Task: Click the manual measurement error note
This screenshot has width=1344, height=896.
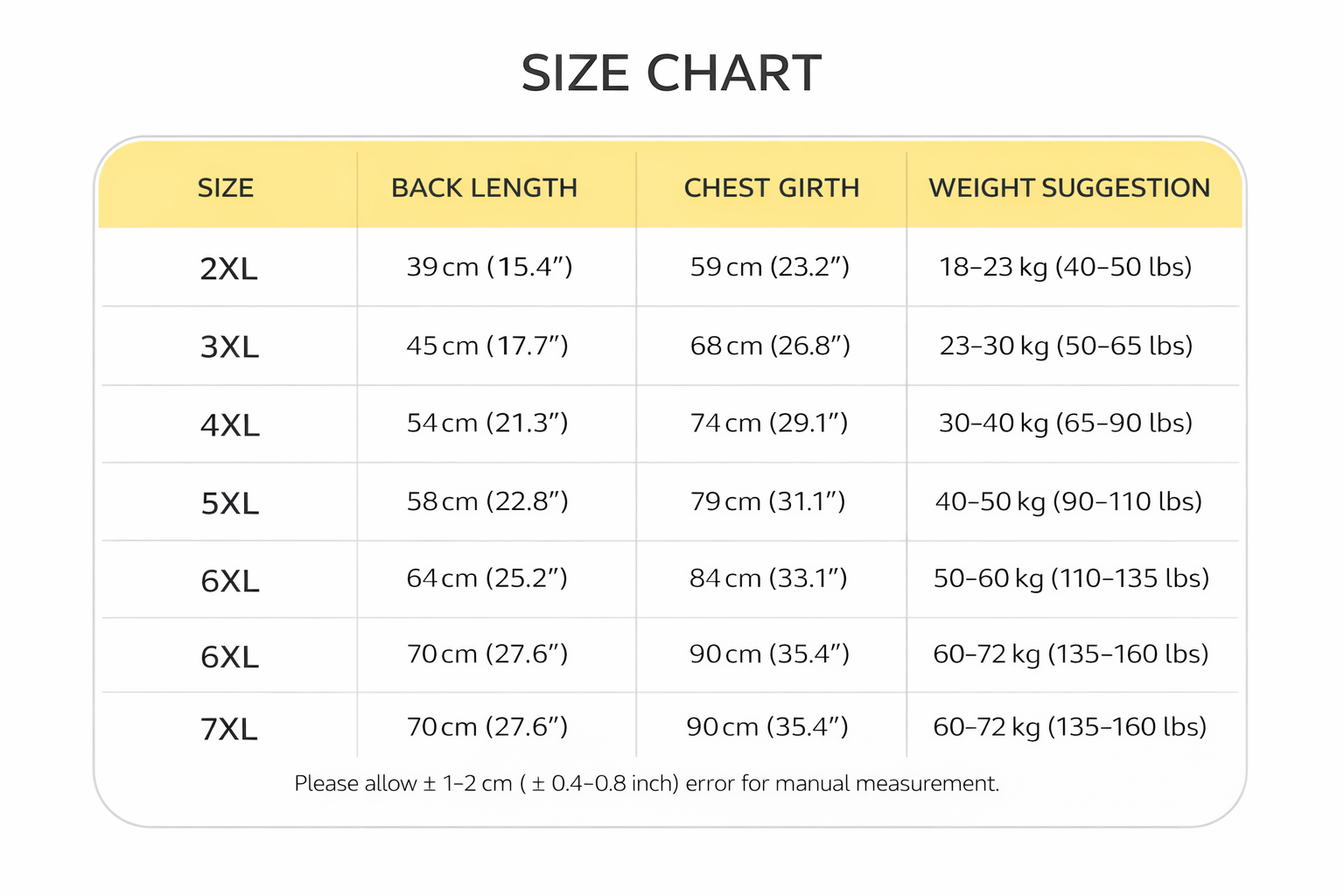Action: point(647,783)
